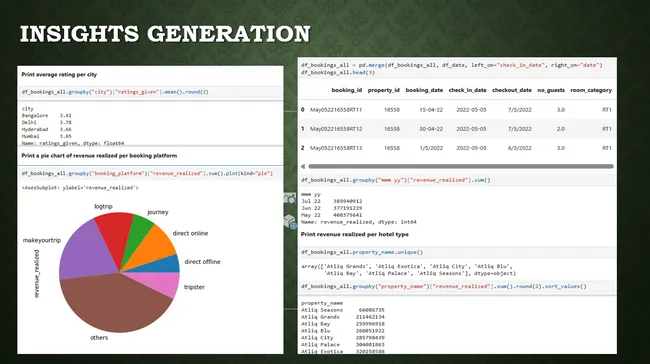Click booking id cell May052216558RT12
Screen dimensions: 650x364
(x=336, y=129)
